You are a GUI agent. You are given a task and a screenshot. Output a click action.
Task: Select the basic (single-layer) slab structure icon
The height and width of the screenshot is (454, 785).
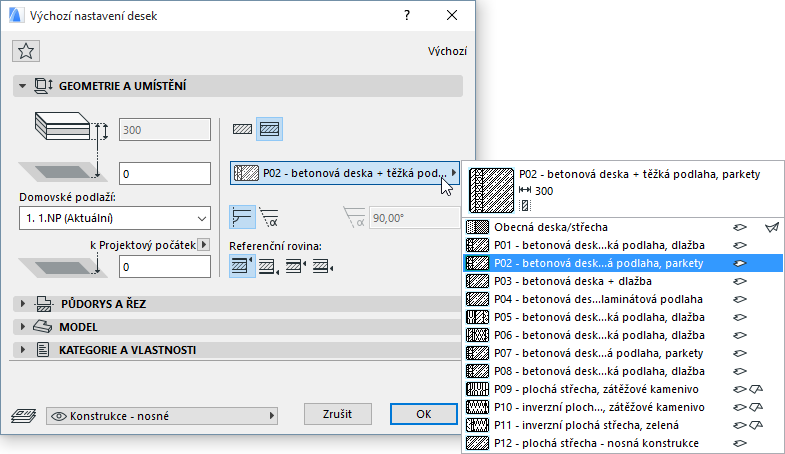[x=242, y=130]
